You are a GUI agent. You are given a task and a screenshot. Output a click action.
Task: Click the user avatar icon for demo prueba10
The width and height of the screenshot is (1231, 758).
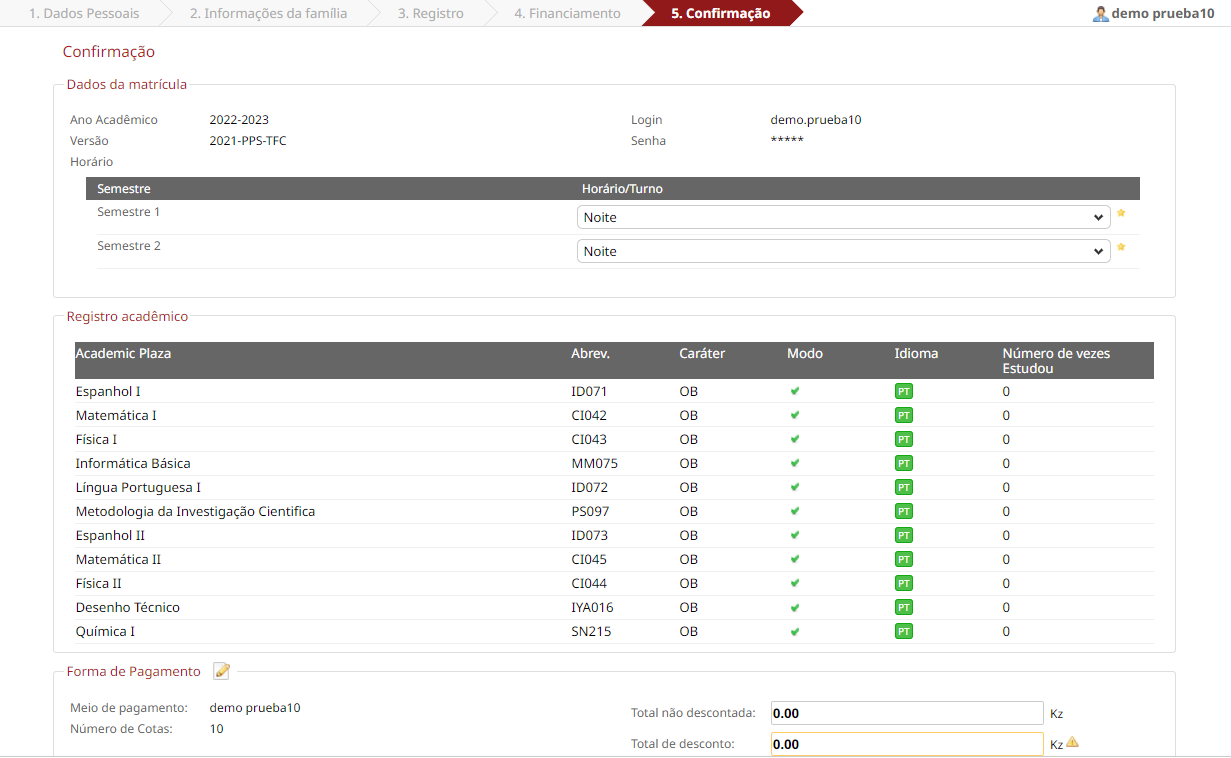click(x=1100, y=14)
